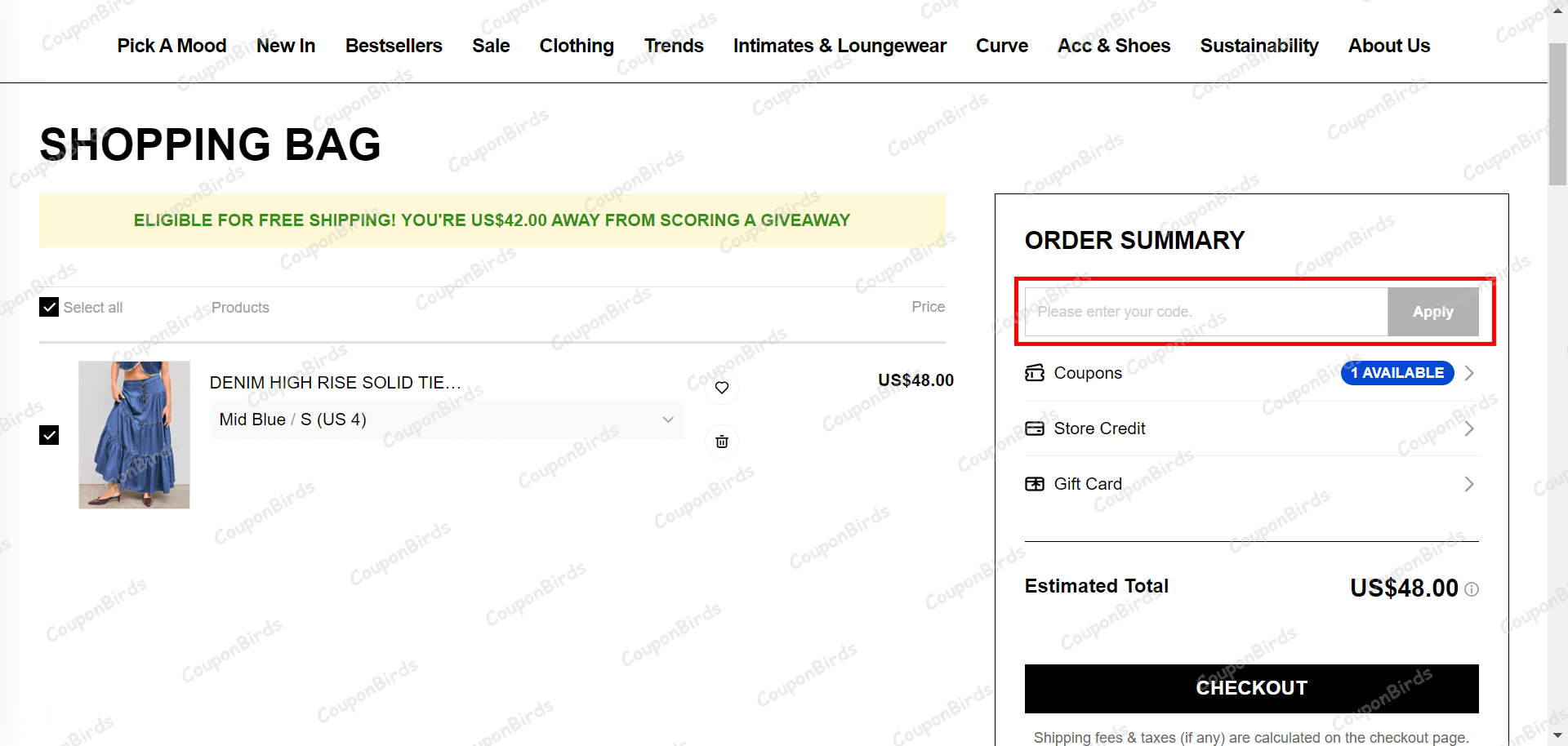Open the Clothing menu

pyautogui.click(x=577, y=46)
